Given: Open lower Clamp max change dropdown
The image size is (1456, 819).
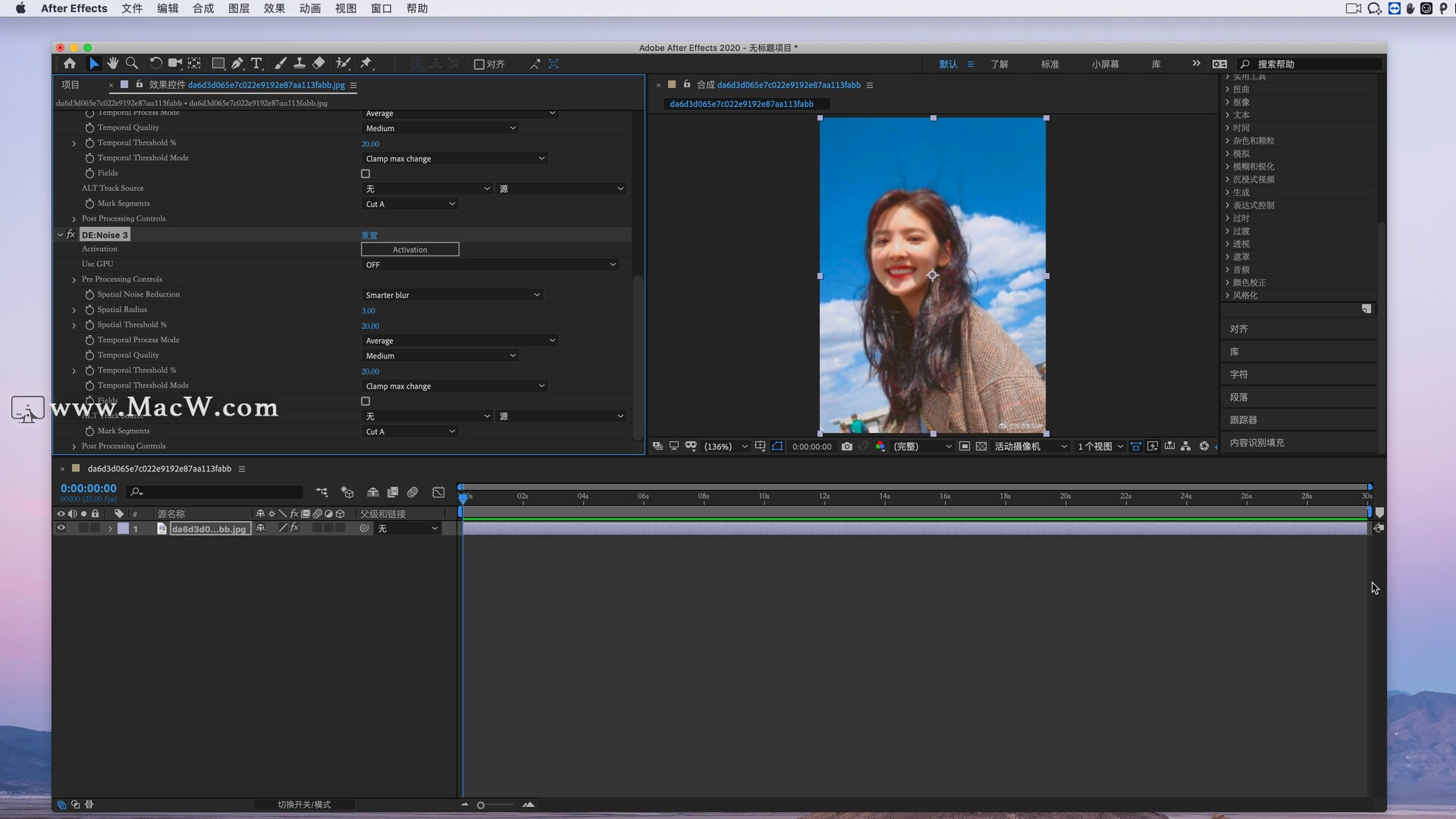Looking at the screenshot, I should (454, 386).
